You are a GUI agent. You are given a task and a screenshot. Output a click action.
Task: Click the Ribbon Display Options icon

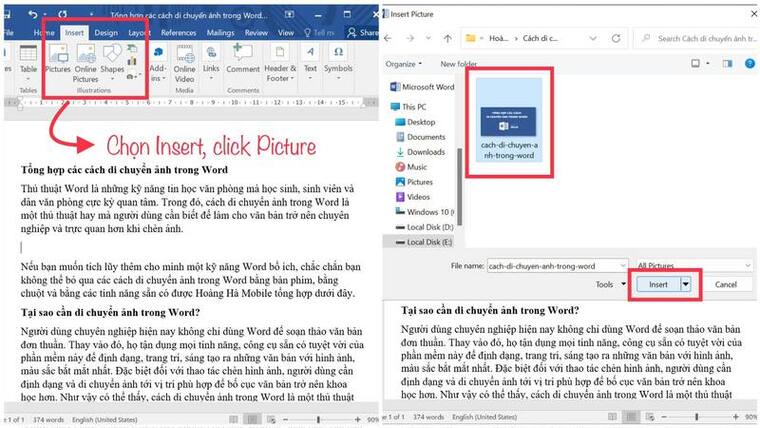(289, 15)
